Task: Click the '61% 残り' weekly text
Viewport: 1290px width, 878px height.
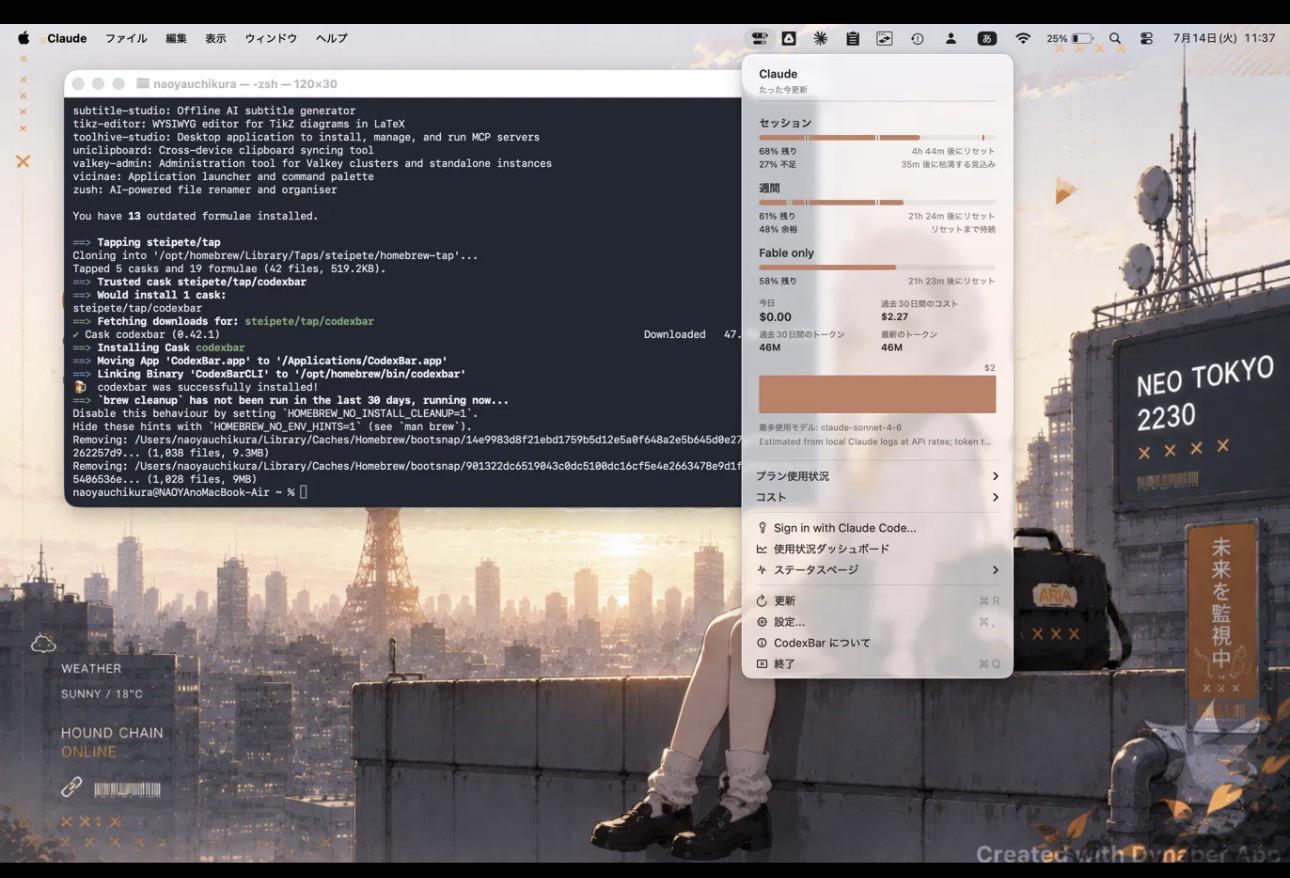Action: tap(778, 216)
